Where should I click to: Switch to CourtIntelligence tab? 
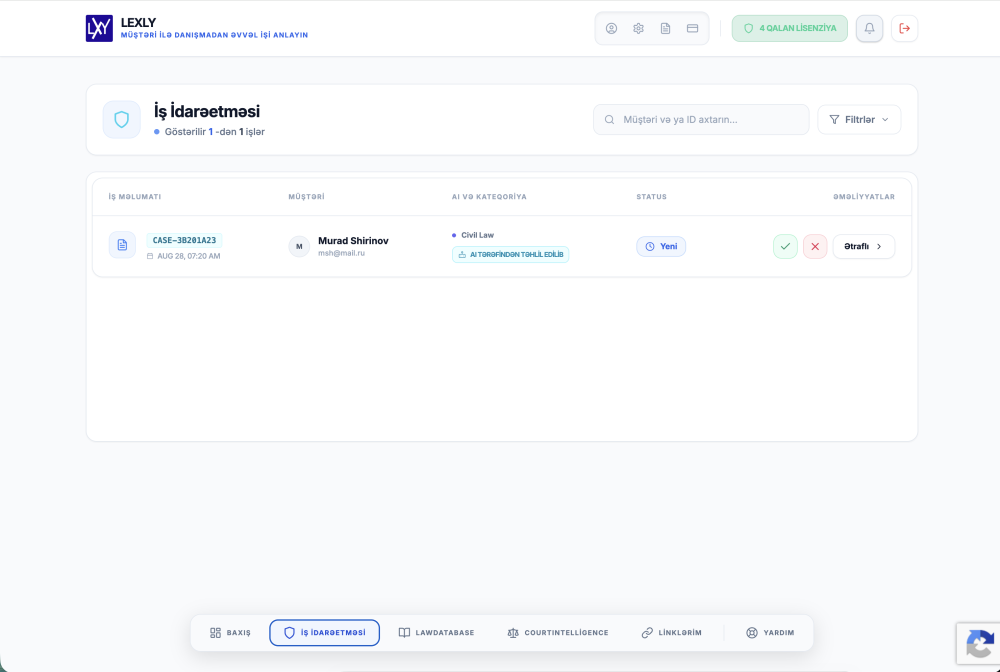558,632
